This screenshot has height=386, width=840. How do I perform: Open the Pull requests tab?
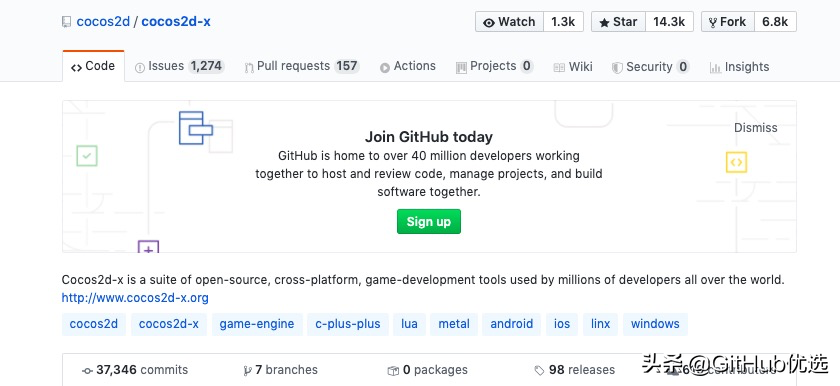point(302,66)
